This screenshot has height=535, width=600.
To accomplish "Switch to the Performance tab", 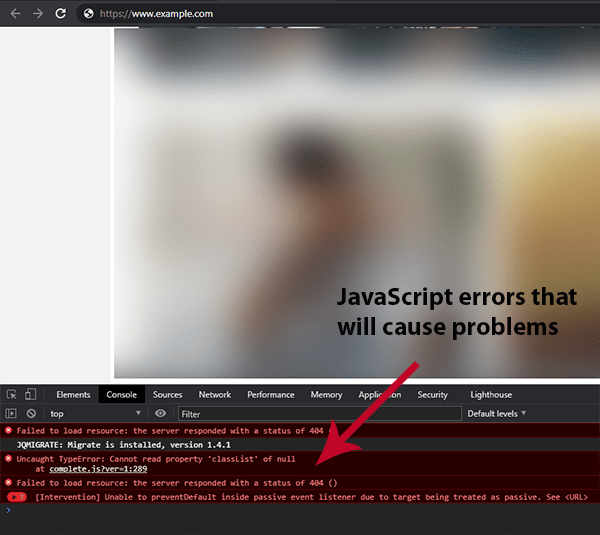I will point(271,395).
